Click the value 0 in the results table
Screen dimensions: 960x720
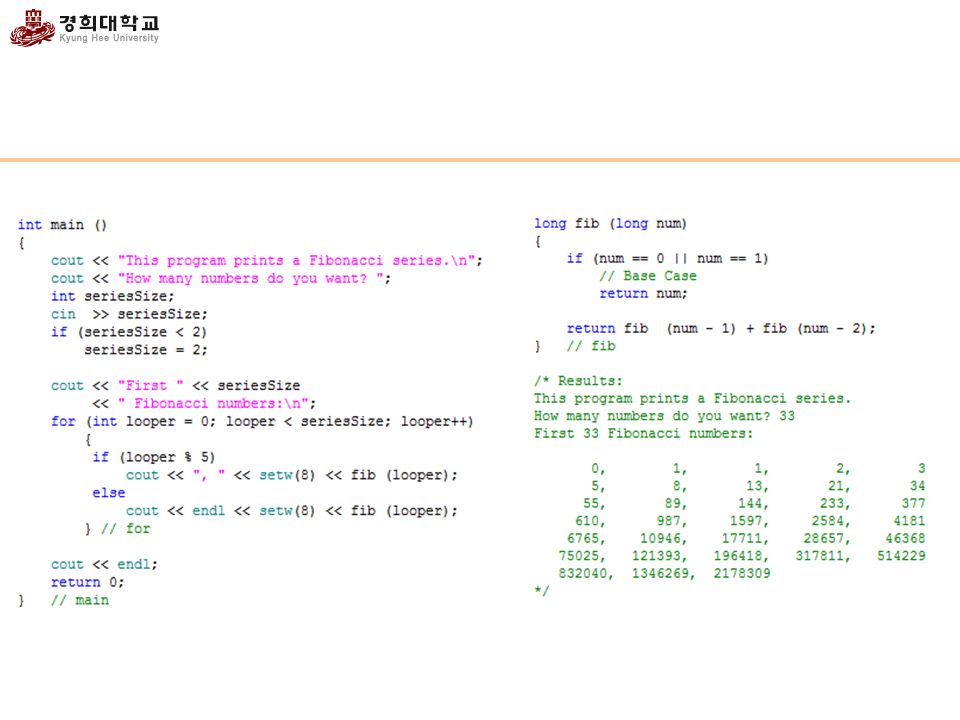(x=594, y=468)
